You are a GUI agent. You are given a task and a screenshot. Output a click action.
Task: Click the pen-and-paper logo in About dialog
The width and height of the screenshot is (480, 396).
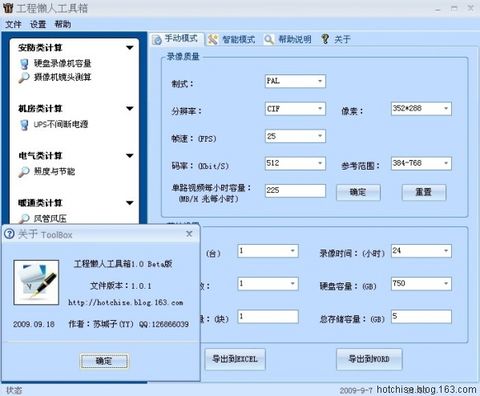point(36,282)
